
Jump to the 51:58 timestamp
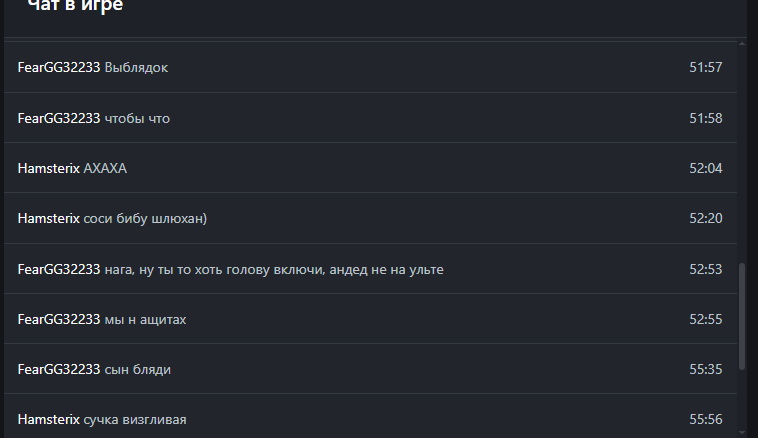click(705, 118)
